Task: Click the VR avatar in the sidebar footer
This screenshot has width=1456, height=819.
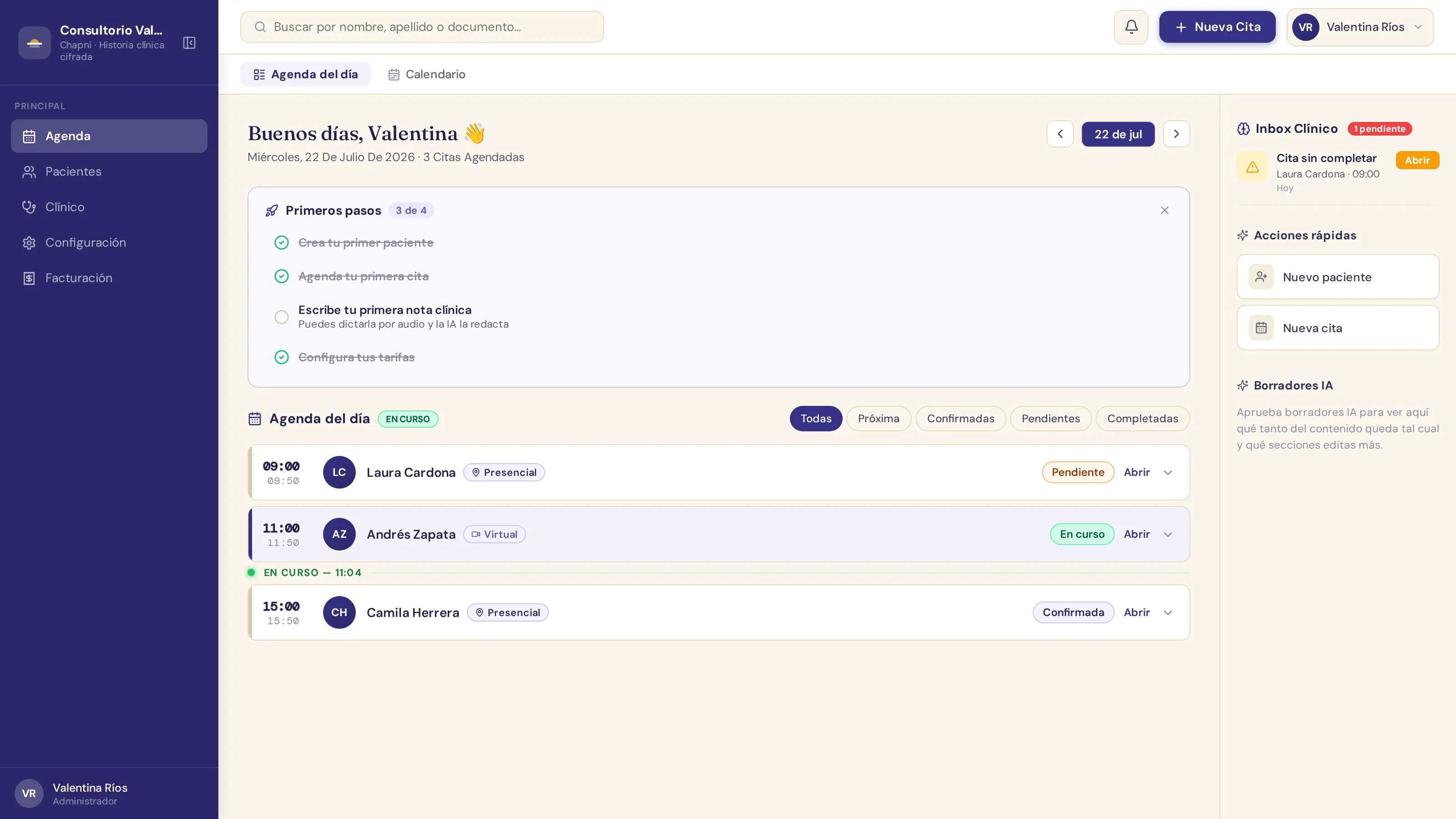Action: 29,794
